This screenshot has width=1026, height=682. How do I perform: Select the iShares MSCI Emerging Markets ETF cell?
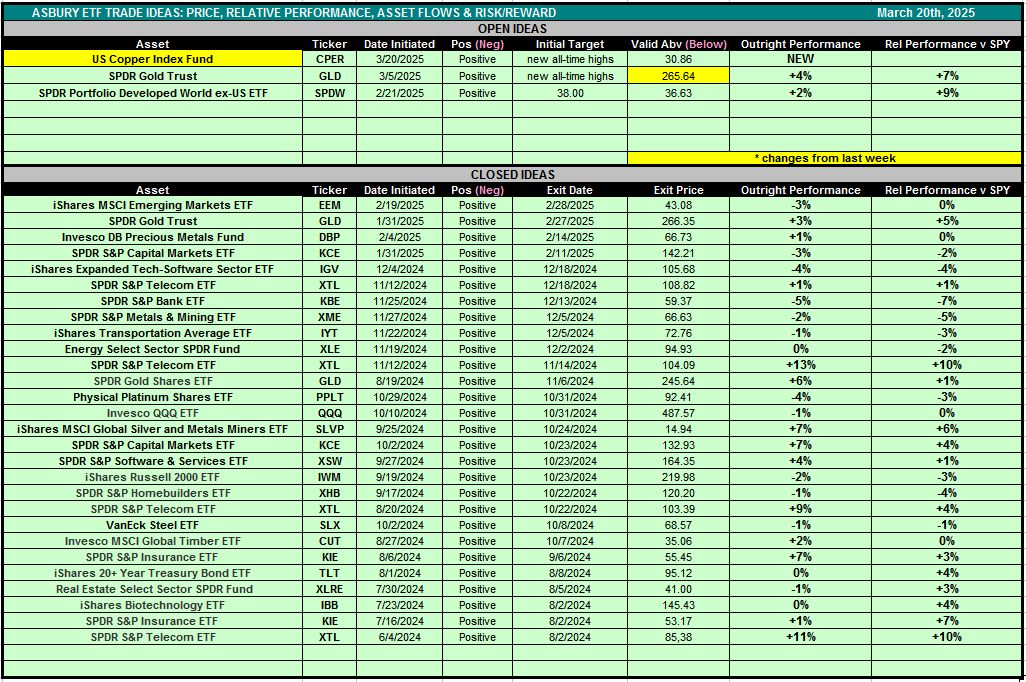coord(153,205)
